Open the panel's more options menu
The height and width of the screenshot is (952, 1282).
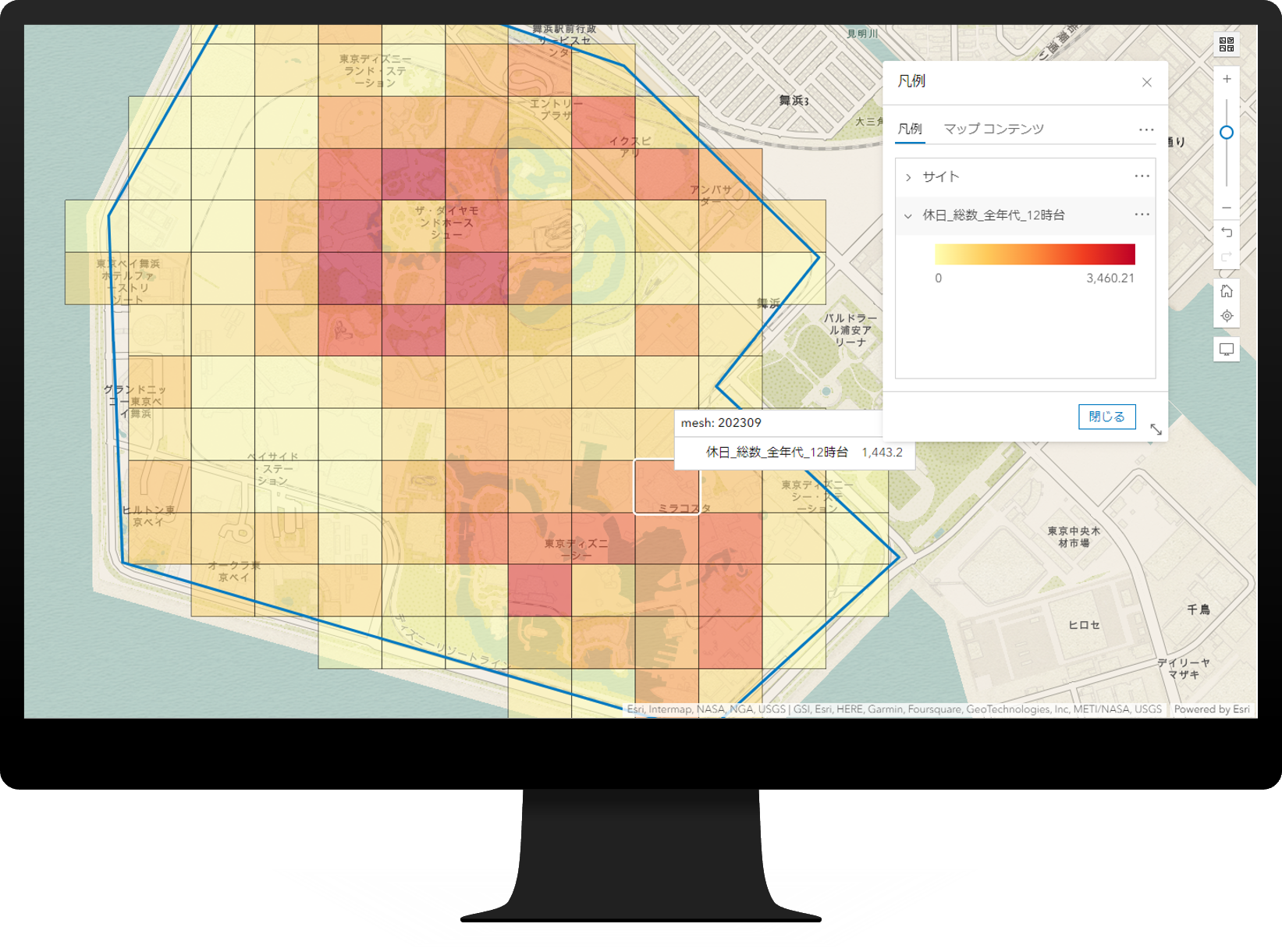pos(1145,130)
